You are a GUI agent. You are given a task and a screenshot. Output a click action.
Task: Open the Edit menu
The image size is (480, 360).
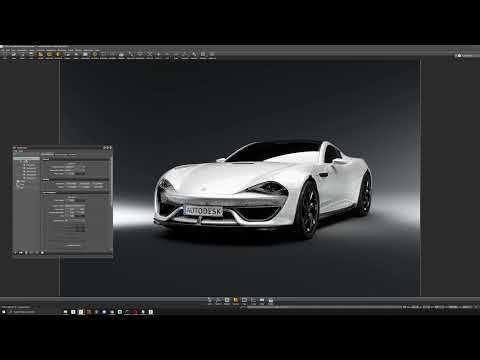tap(8, 50)
